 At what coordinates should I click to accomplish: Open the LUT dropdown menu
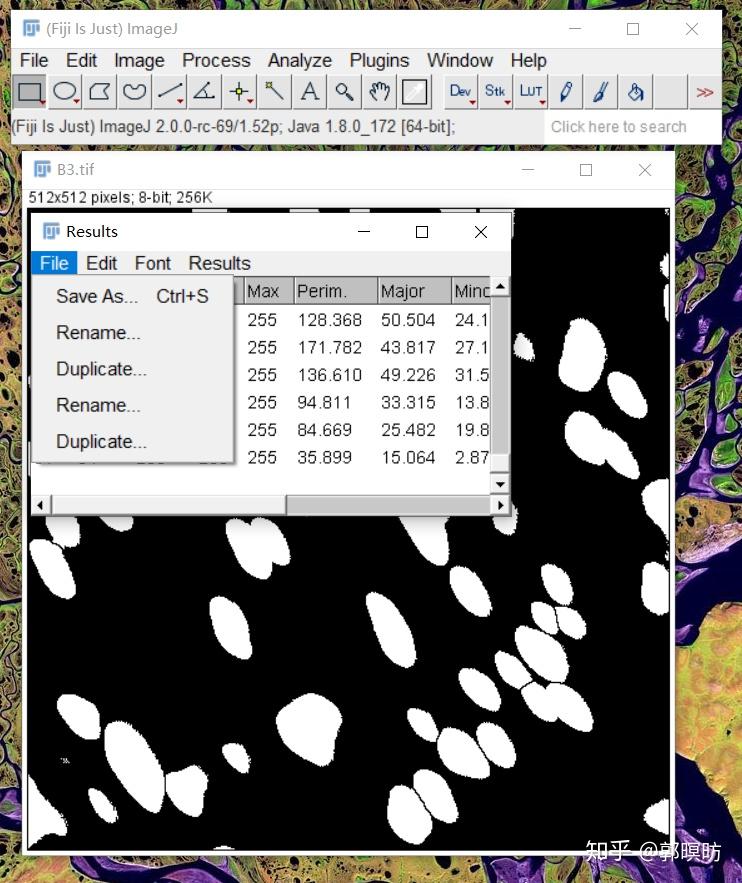pos(530,92)
